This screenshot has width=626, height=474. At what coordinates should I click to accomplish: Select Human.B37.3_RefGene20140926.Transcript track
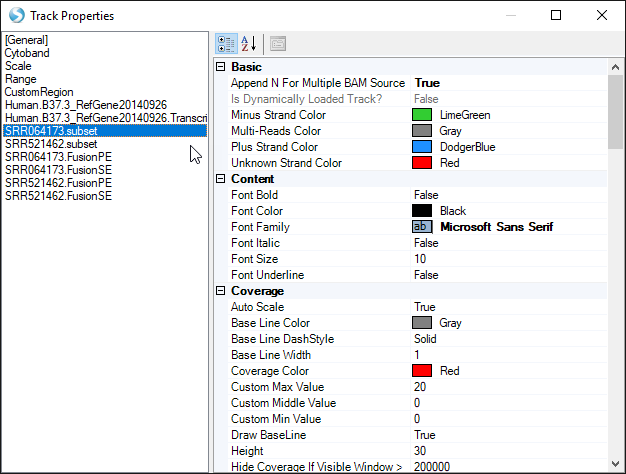point(105,118)
